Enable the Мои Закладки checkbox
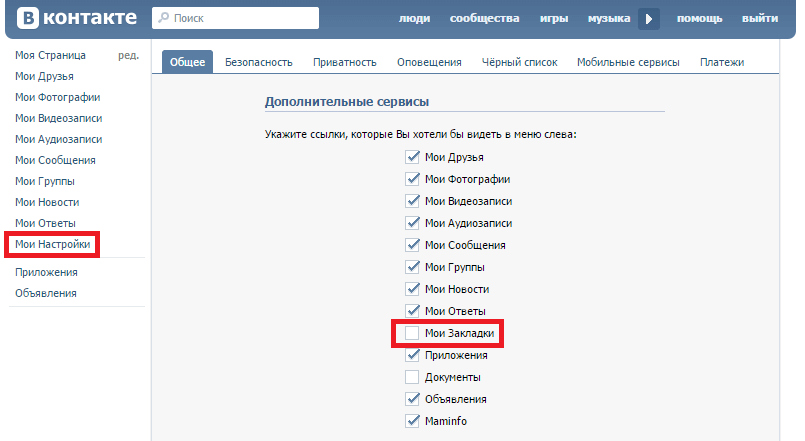Viewport: 805px width, 441px height. (412, 333)
